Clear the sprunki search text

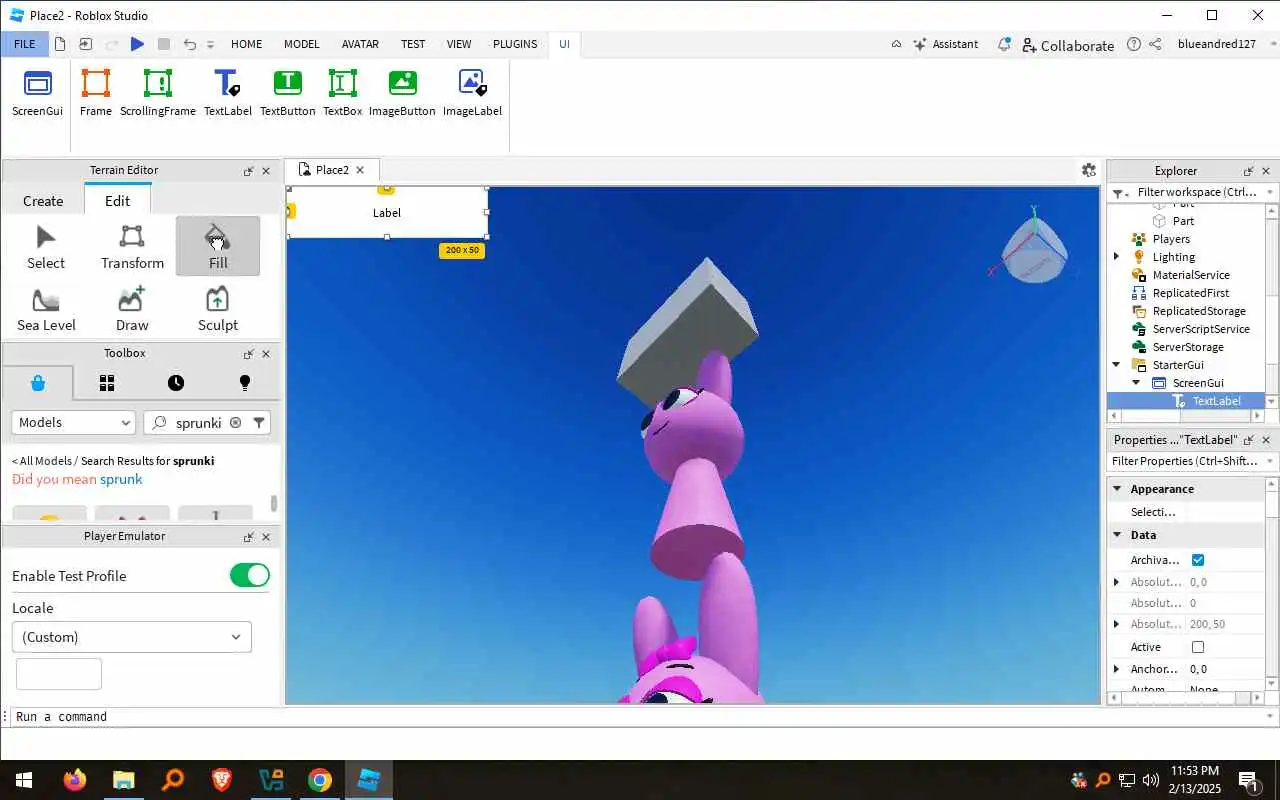point(235,423)
